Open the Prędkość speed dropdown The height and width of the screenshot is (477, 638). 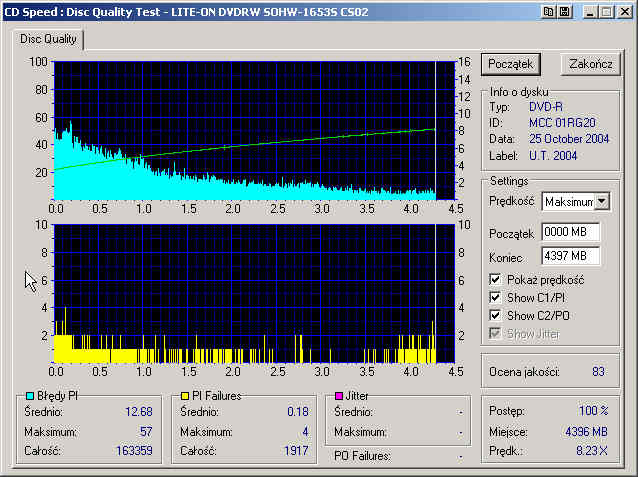pyautogui.click(x=602, y=201)
